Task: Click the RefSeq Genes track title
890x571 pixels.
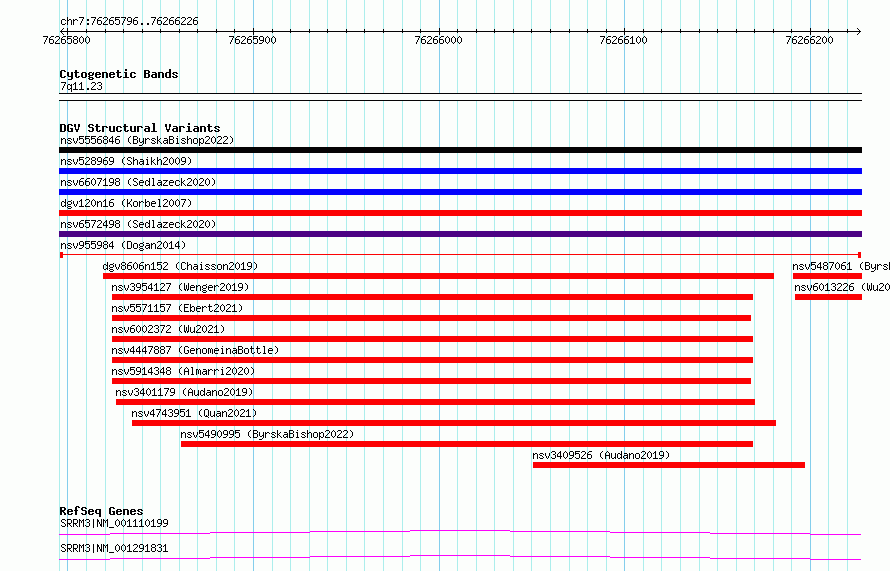Action: pos(101,511)
